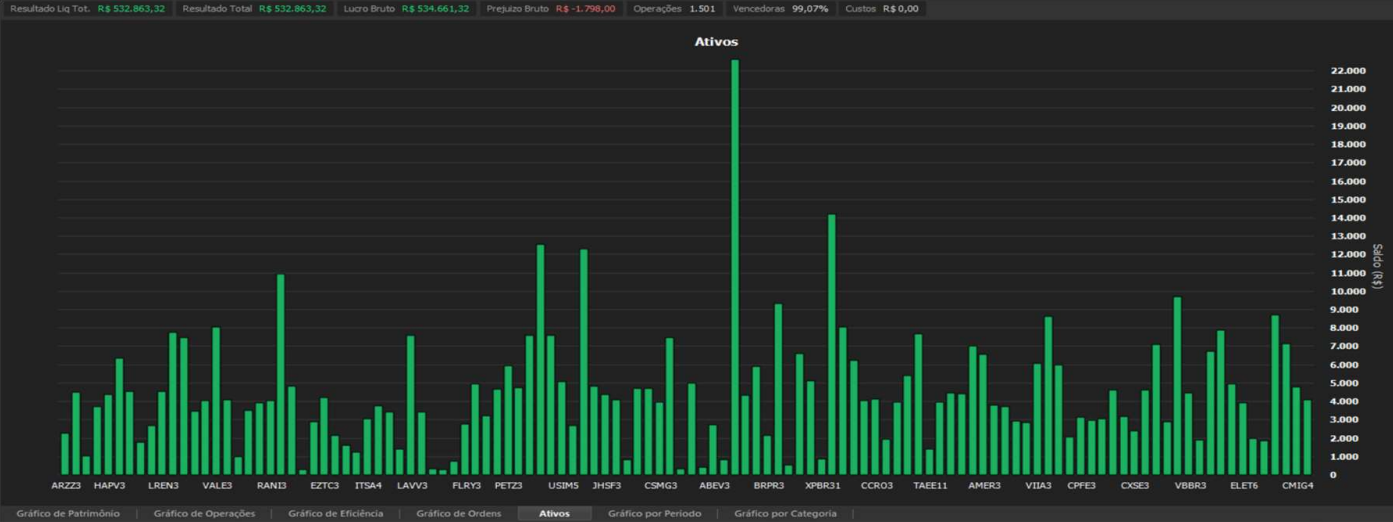Open the Gráfico por Categoria tab
The height and width of the screenshot is (522, 1393).
(x=785, y=513)
